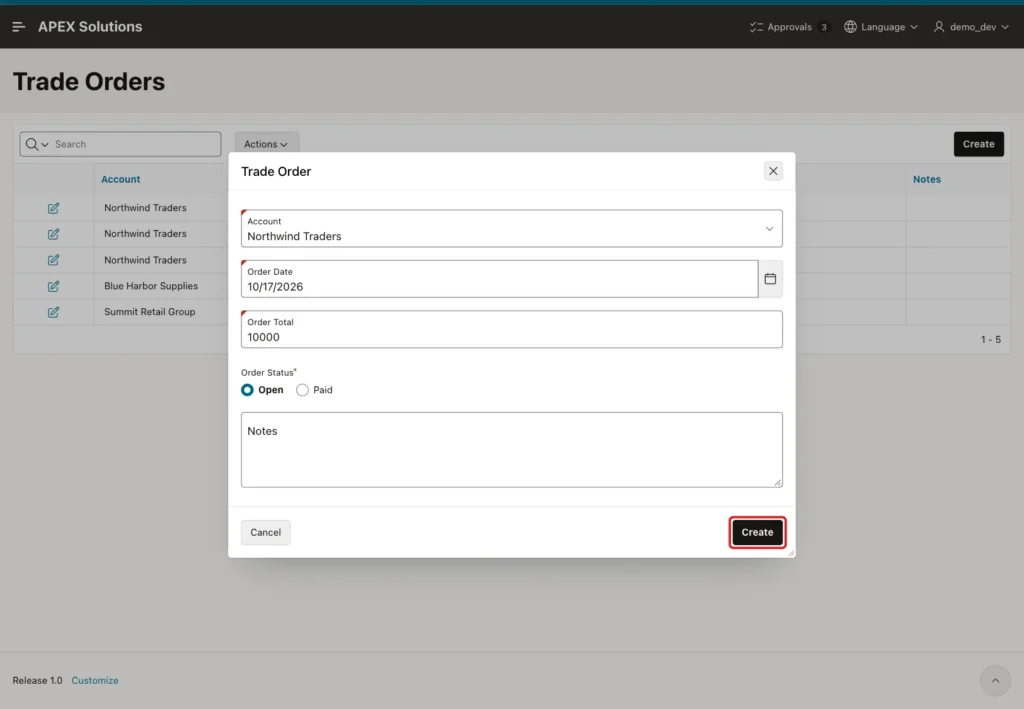The height and width of the screenshot is (709, 1024).
Task: Click into the Notes text area
Action: point(511,450)
